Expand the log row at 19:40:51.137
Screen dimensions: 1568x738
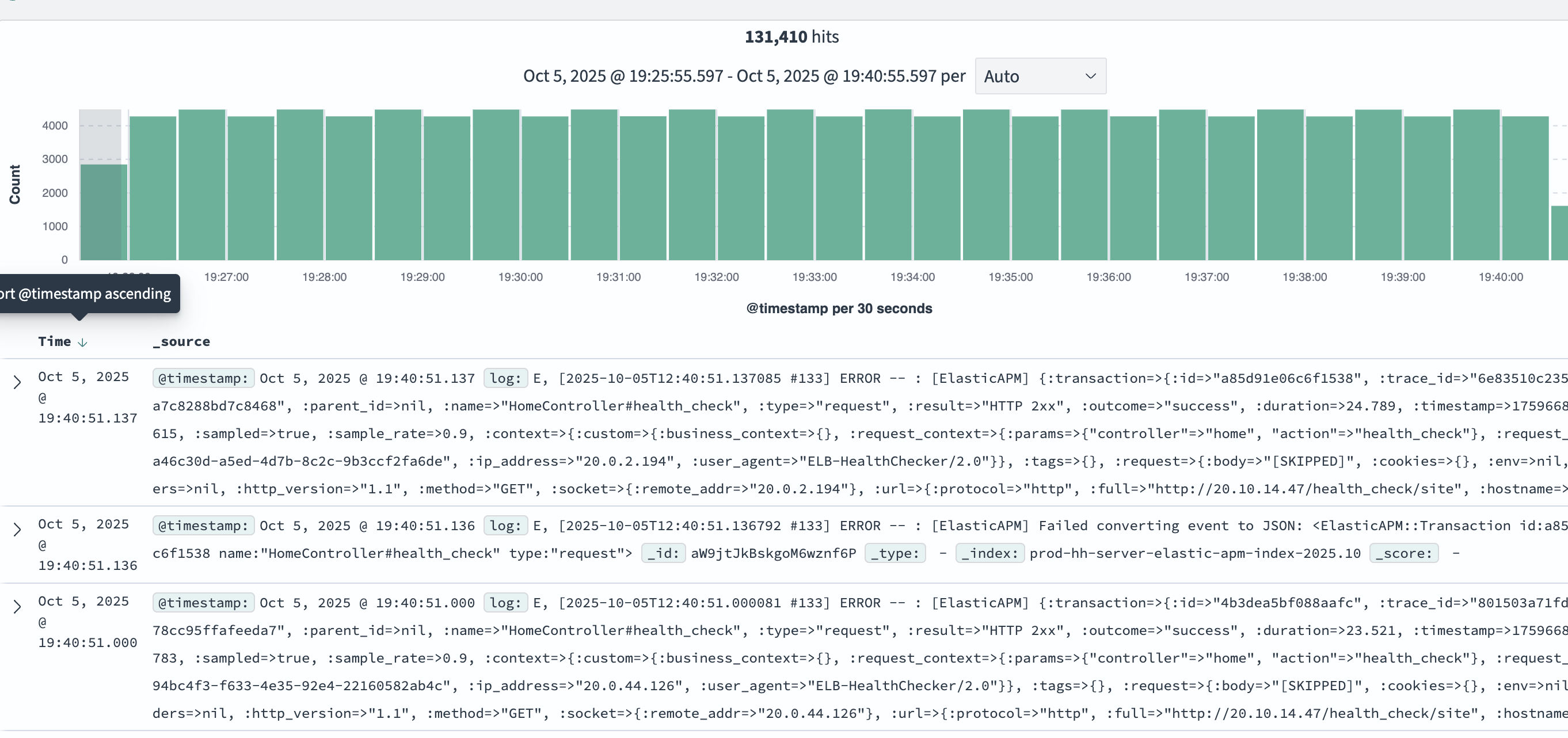tap(17, 382)
